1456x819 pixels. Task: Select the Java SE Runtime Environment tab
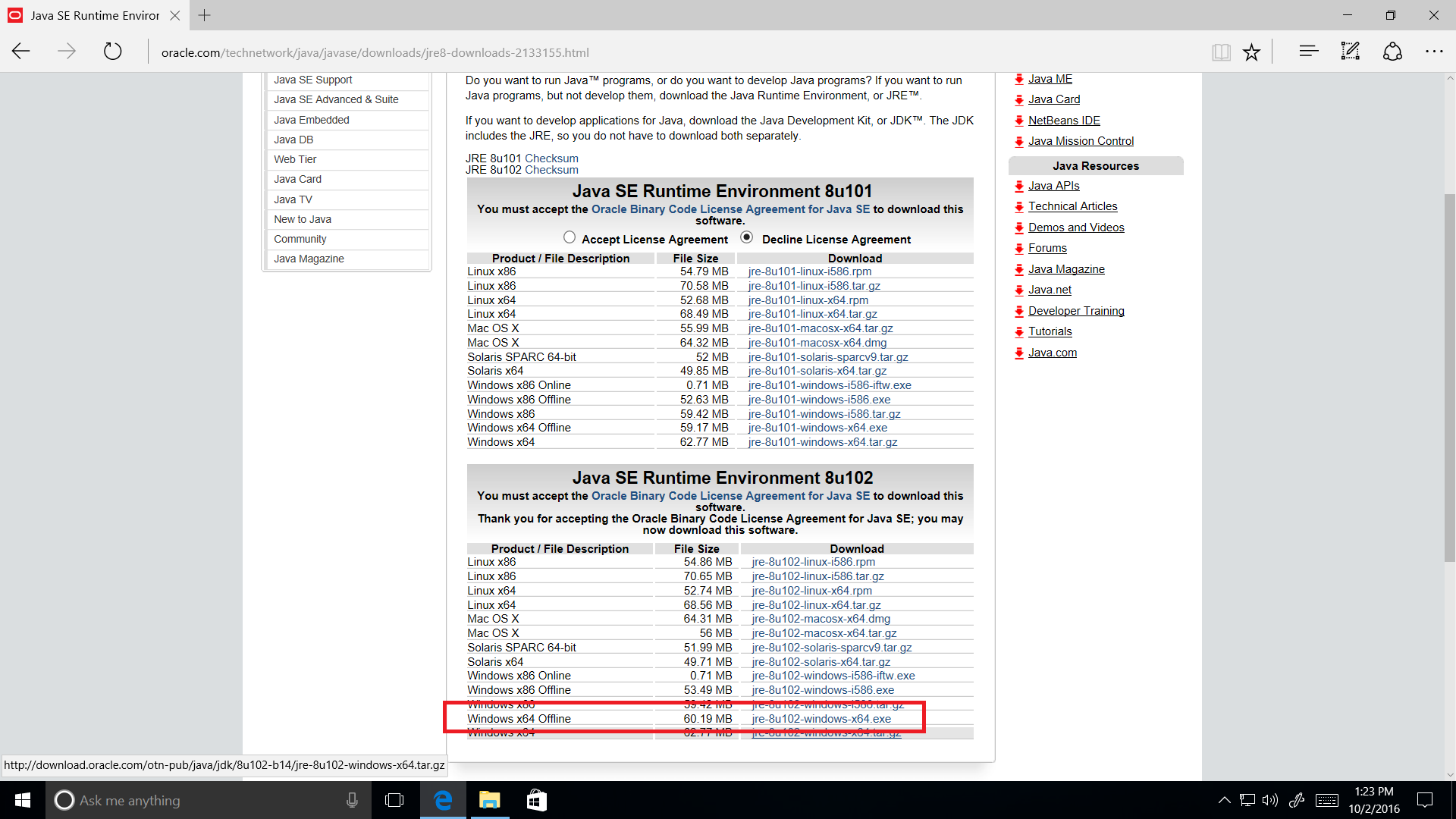[x=94, y=15]
